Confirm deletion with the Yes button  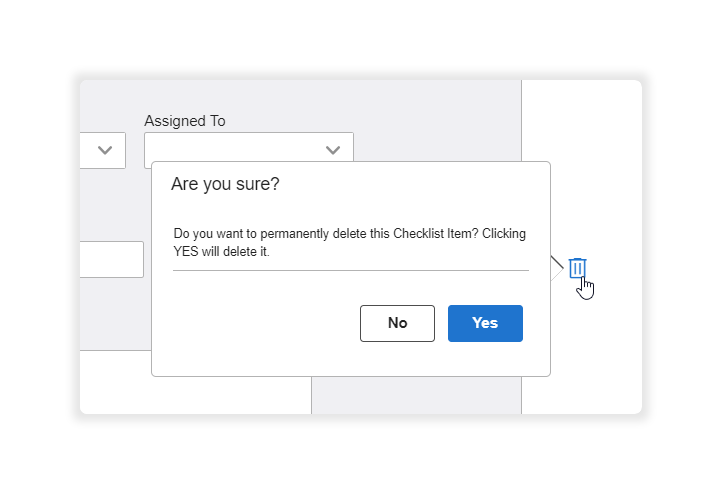click(x=485, y=323)
